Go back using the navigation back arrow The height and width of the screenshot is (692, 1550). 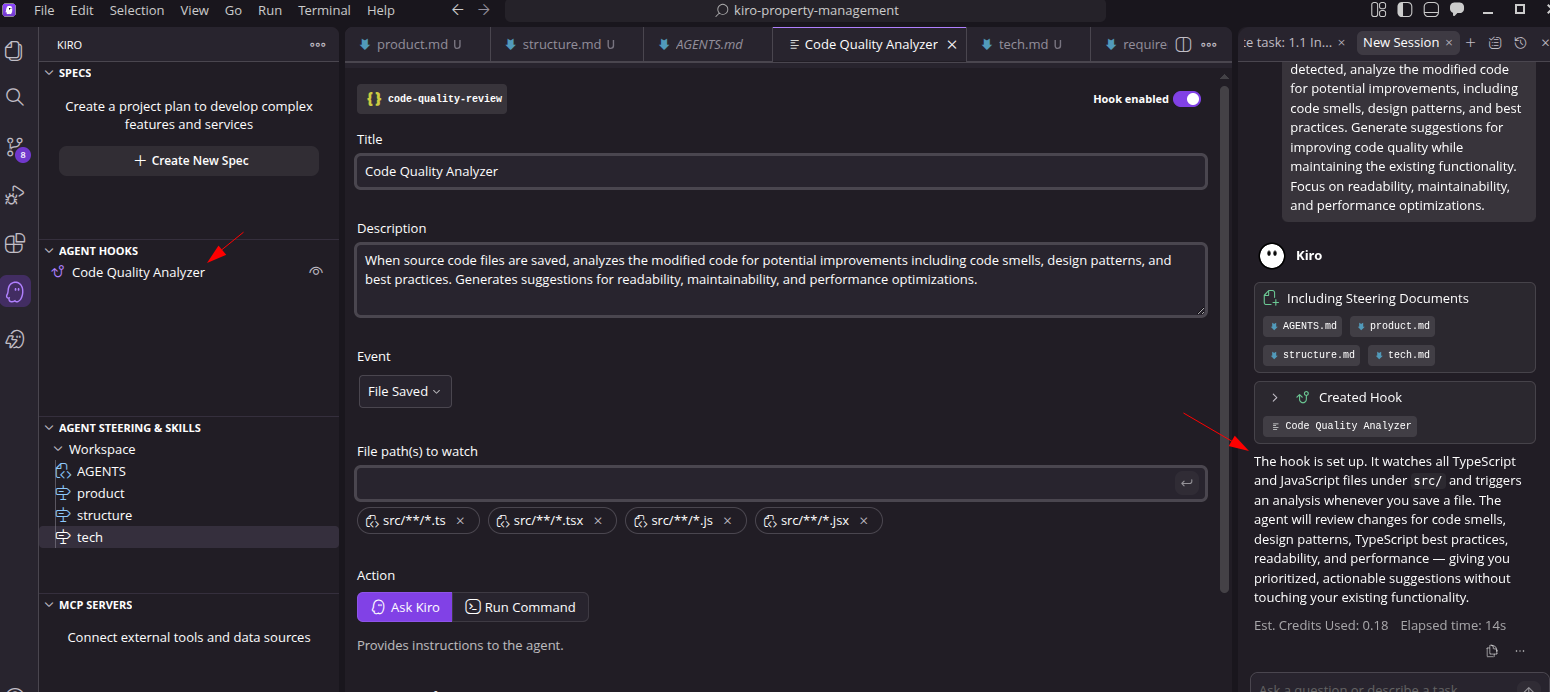click(457, 10)
